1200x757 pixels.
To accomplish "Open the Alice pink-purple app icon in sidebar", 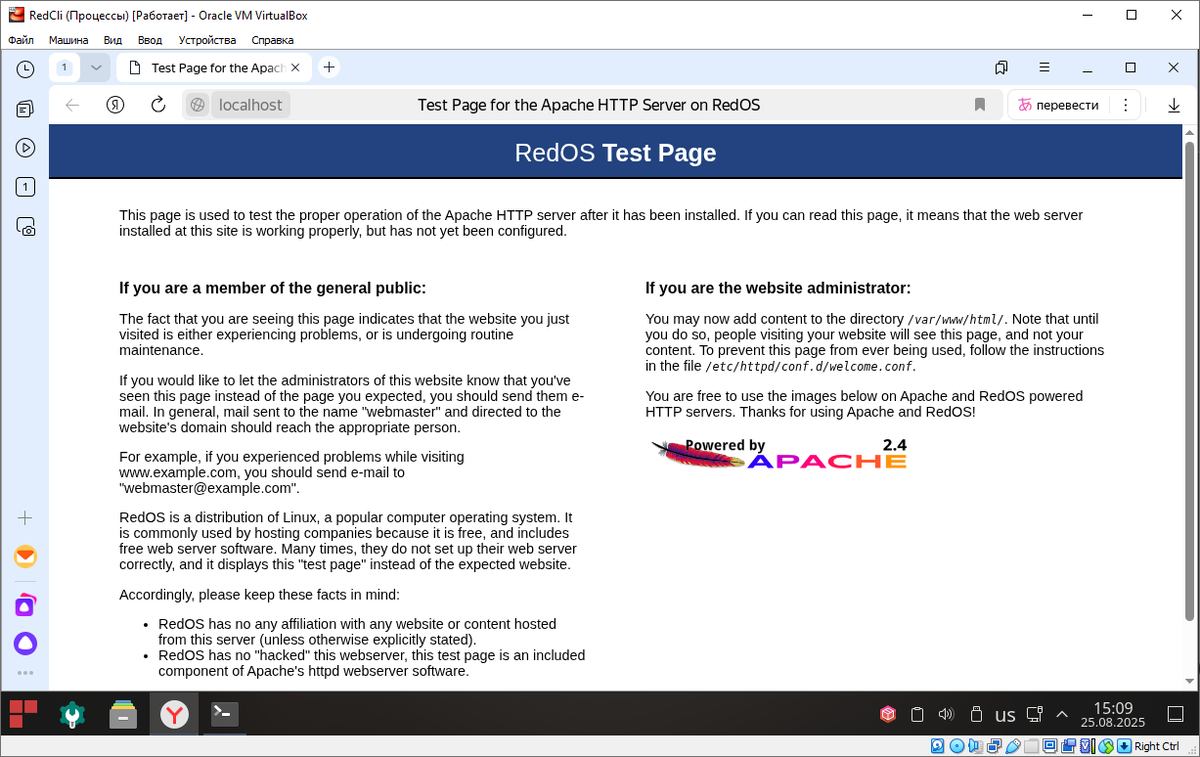I will [26, 605].
